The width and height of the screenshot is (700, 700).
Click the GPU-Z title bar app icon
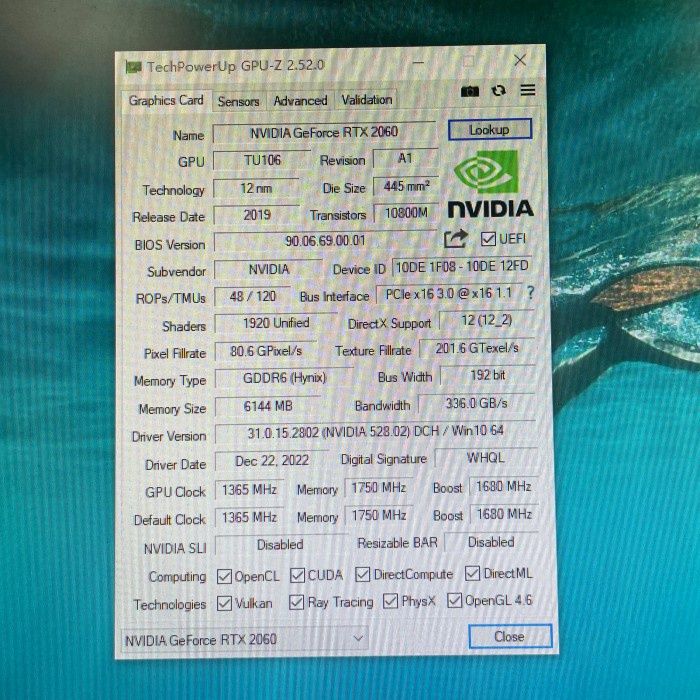(133, 67)
